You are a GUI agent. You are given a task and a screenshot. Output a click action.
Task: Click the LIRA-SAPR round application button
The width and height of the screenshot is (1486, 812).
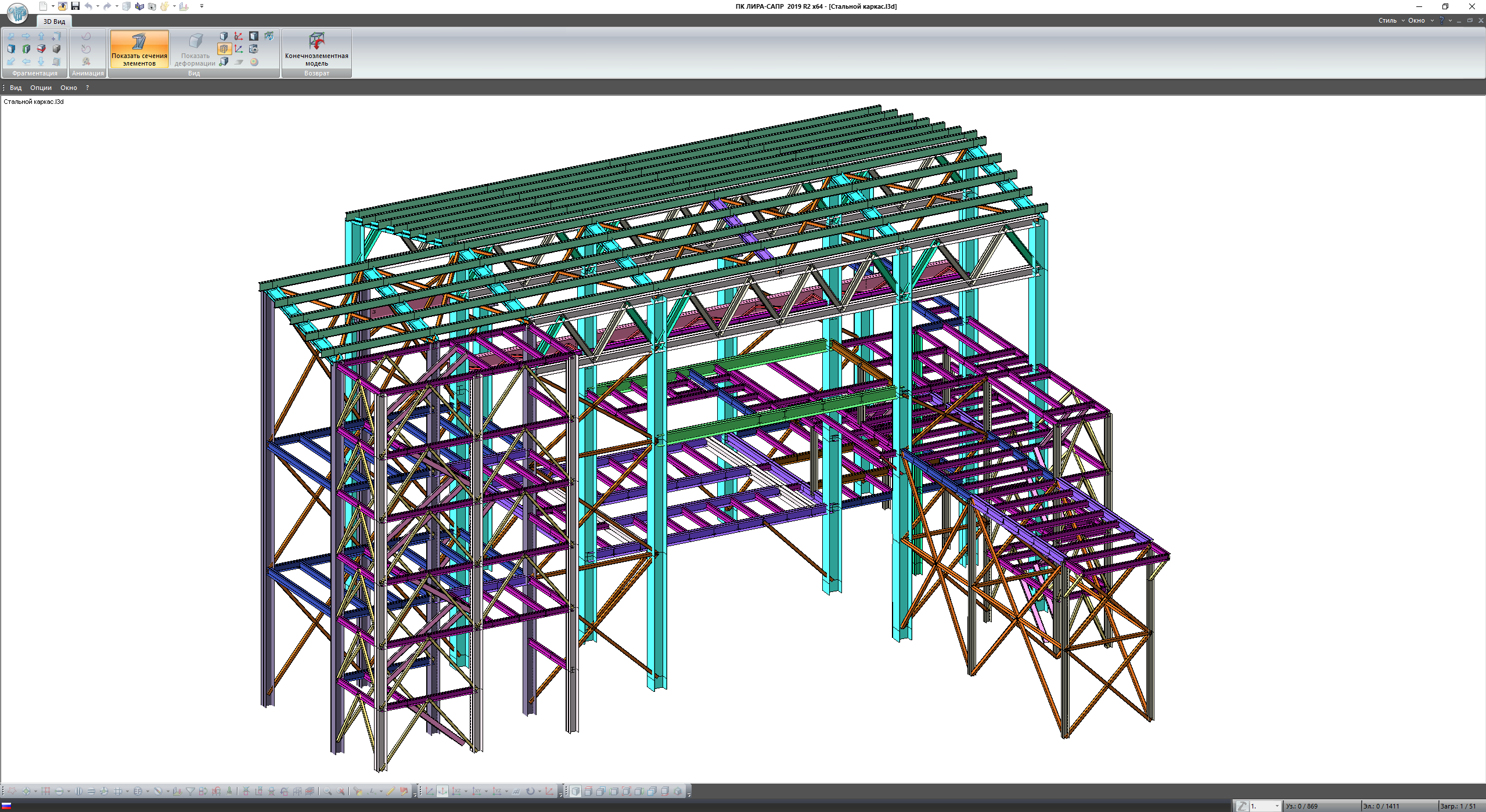(x=17, y=13)
